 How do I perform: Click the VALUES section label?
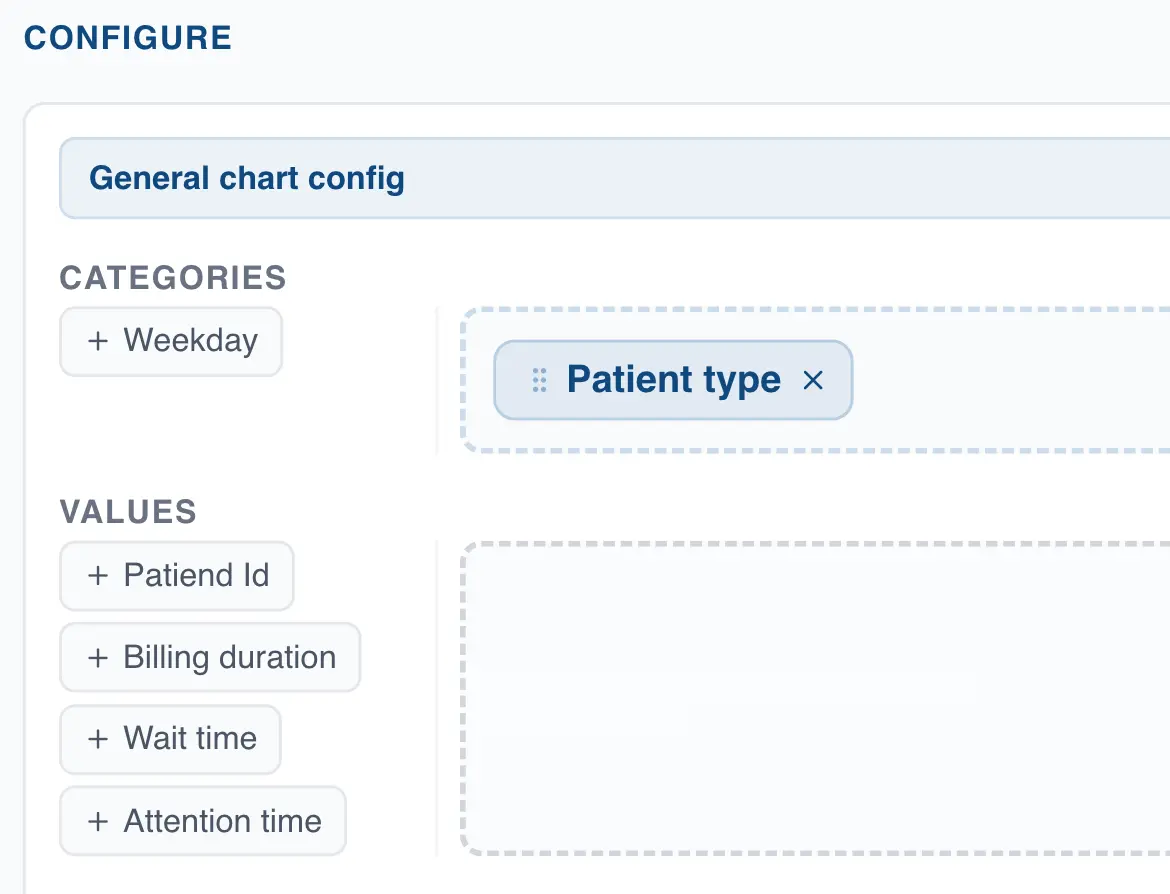[128, 512]
